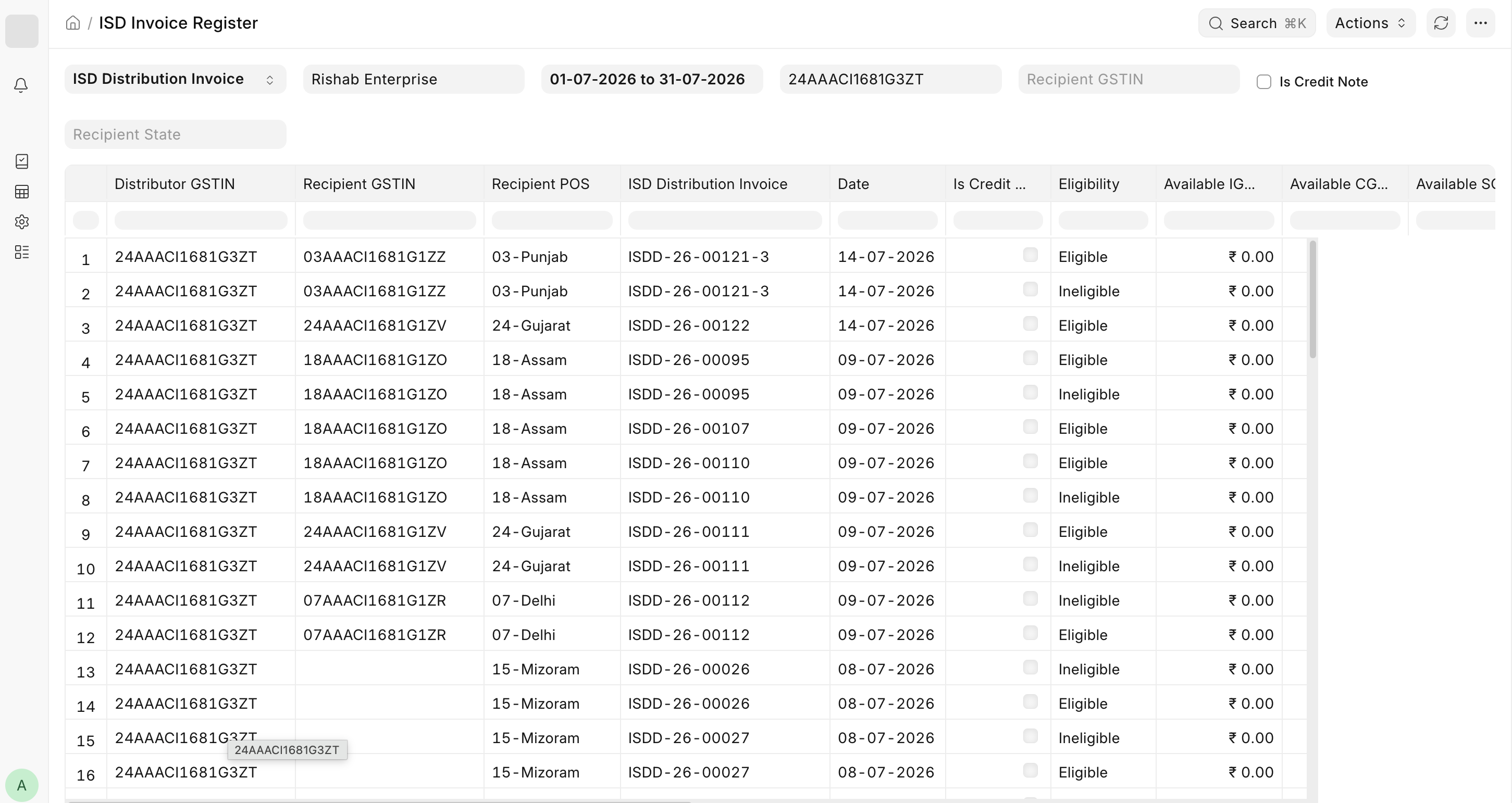Open the checklist icon in sidebar
The width and height of the screenshot is (1512, 803).
point(22,161)
